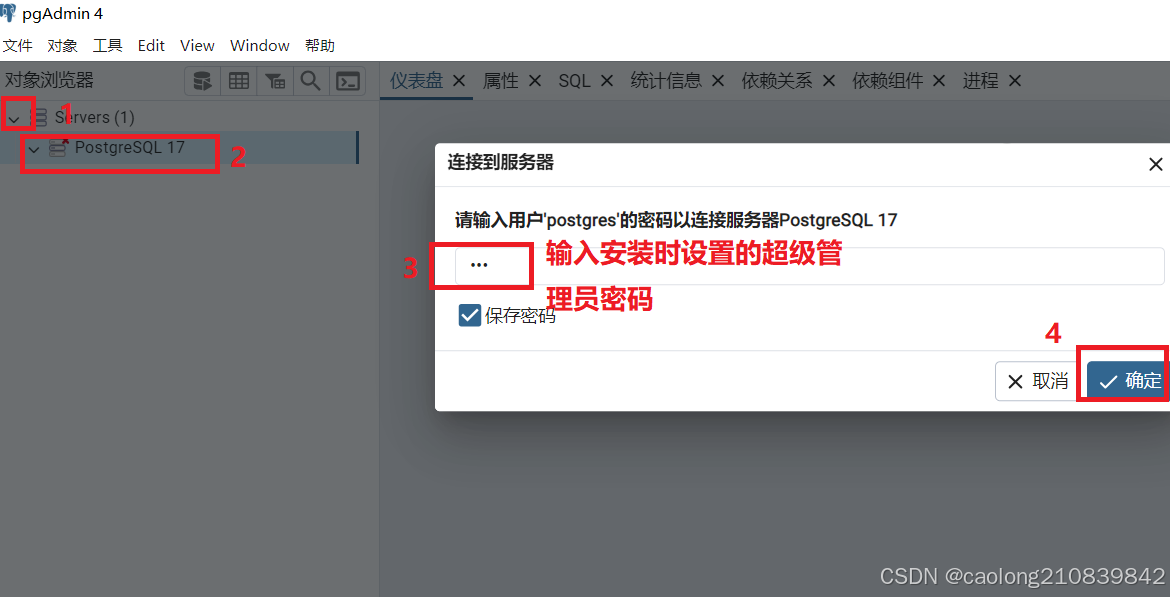Open the 对象 menu
The width and height of the screenshot is (1170, 597).
click(x=62, y=46)
